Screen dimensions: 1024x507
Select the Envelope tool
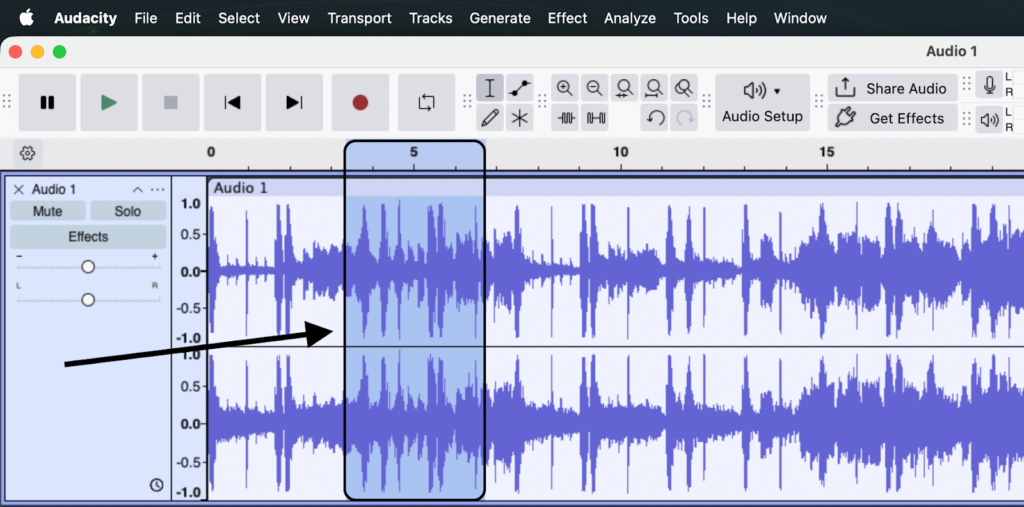pyautogui.click(x=519, y=88)
